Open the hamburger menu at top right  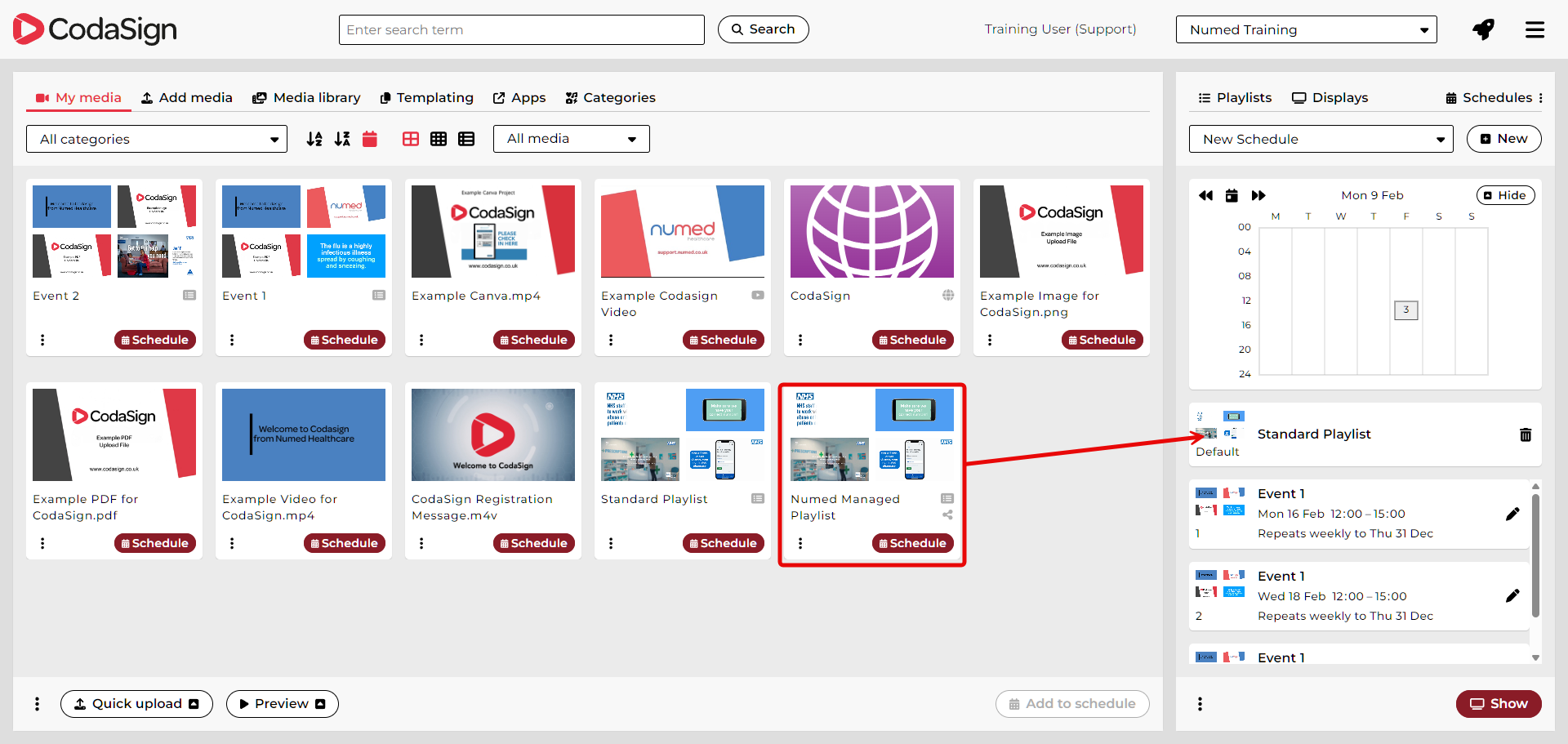click(1535, 29)
